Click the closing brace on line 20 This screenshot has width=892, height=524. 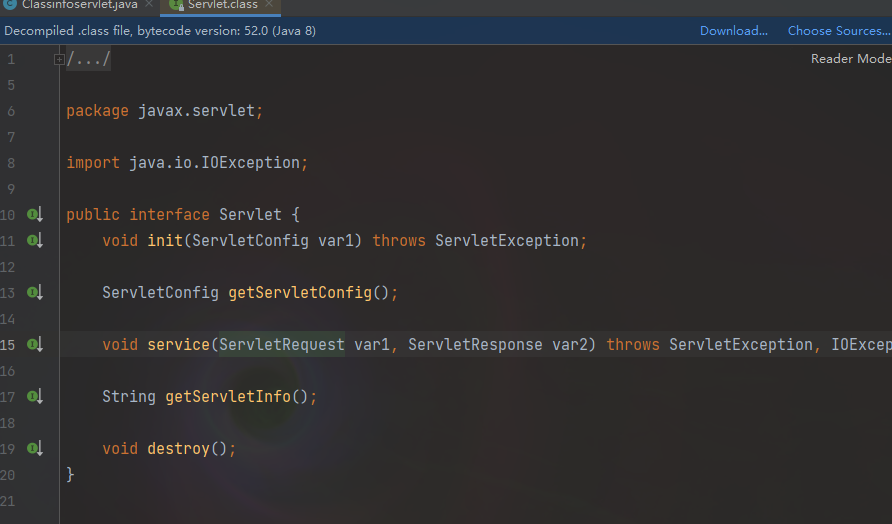coord(70,474)
